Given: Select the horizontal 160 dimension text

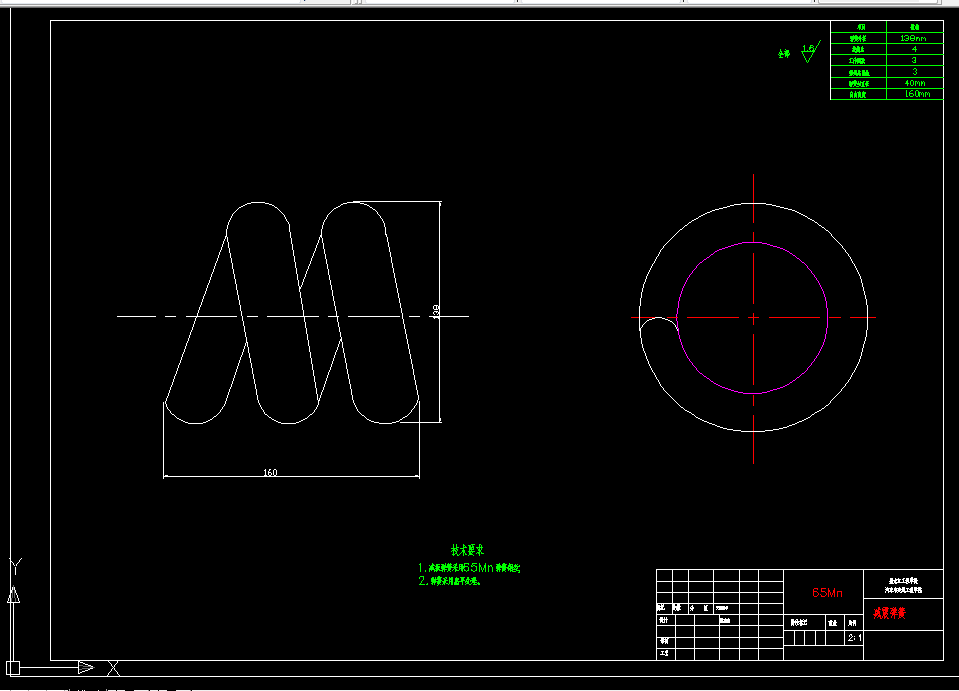Looking at the screenshot, I should (x=270, y=472).
